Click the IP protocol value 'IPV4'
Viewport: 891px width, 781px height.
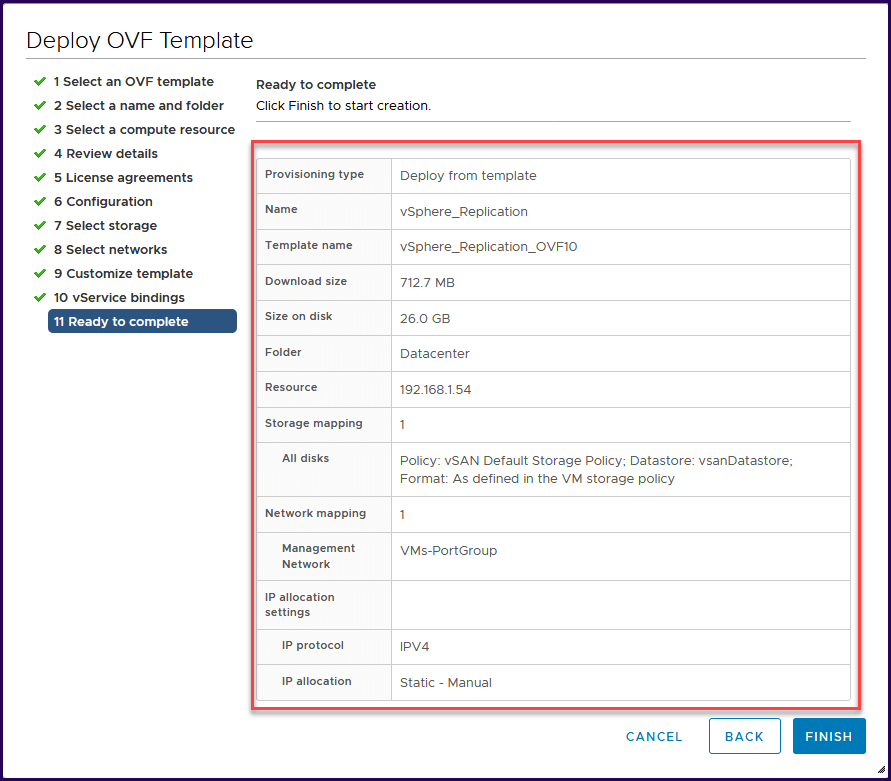tap(414, 647)
